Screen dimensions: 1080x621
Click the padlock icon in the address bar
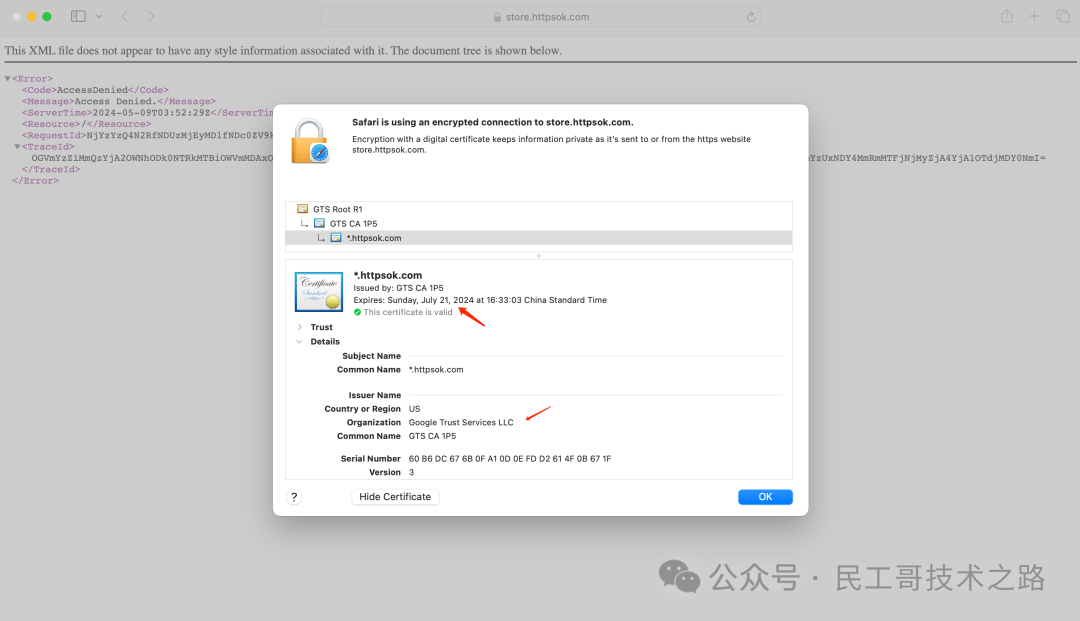point(497,17)
